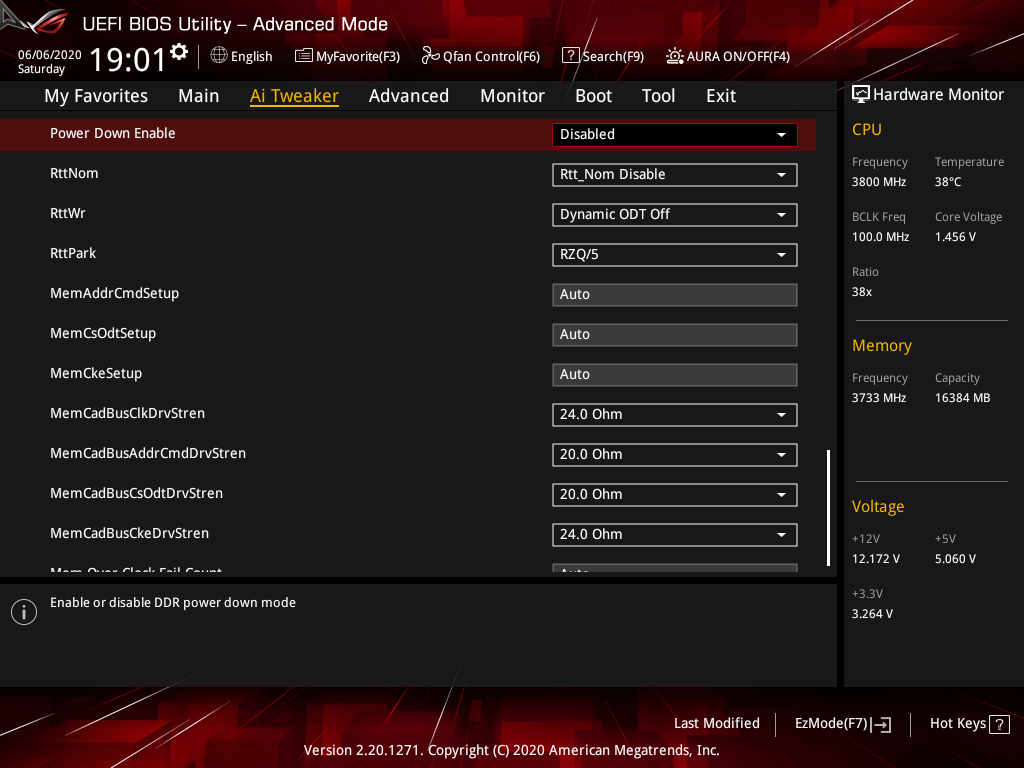1024x768 pixels.
Task: Click the Qfan Control fan icon
Action: pos(430,56)
